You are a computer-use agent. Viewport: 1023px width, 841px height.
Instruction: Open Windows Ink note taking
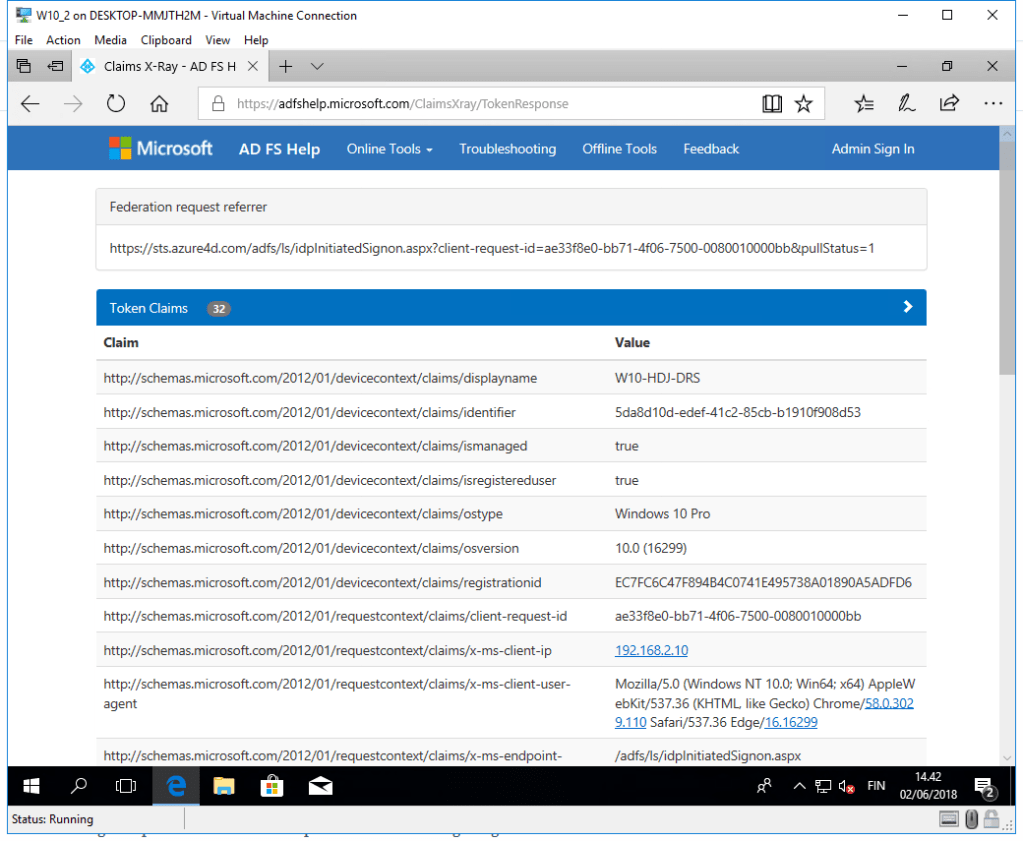coord(906,103)
